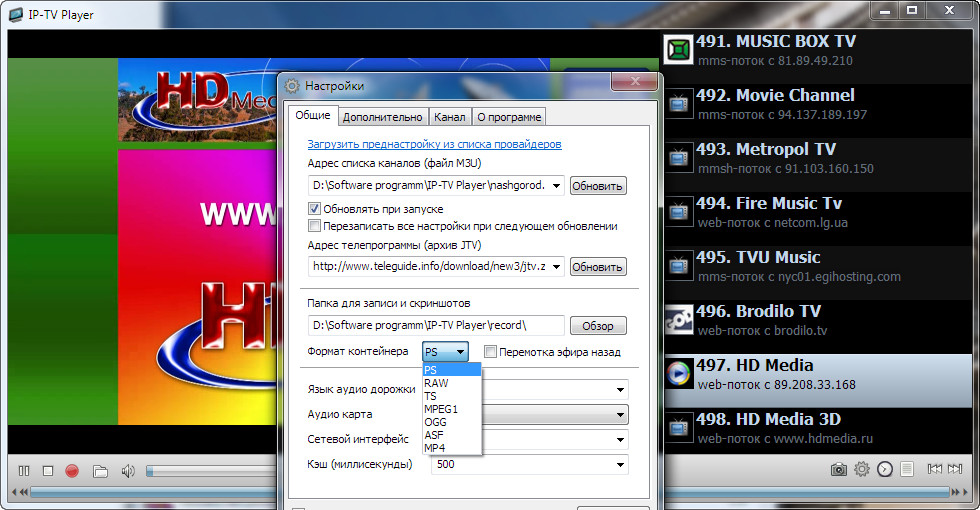Select ASF container format
The height and width of the screenshot is (510, 980).
[x=452, y=435]
